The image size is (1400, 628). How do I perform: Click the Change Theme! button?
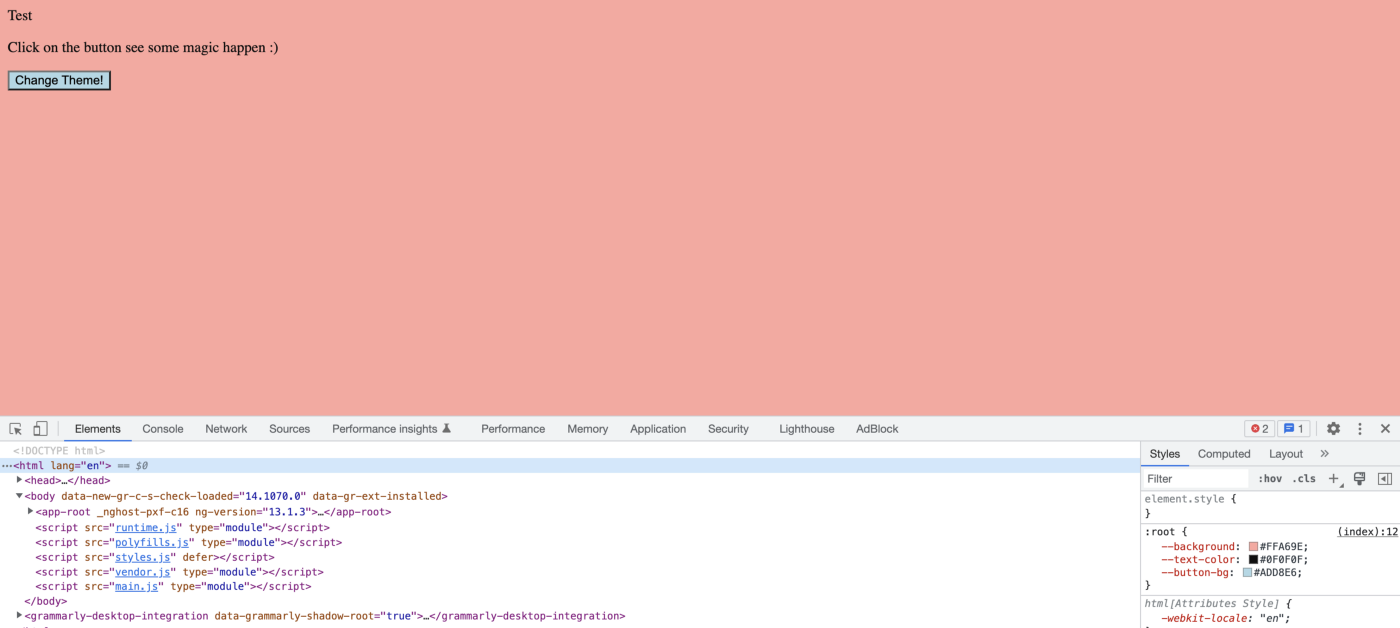coord(59,80)
